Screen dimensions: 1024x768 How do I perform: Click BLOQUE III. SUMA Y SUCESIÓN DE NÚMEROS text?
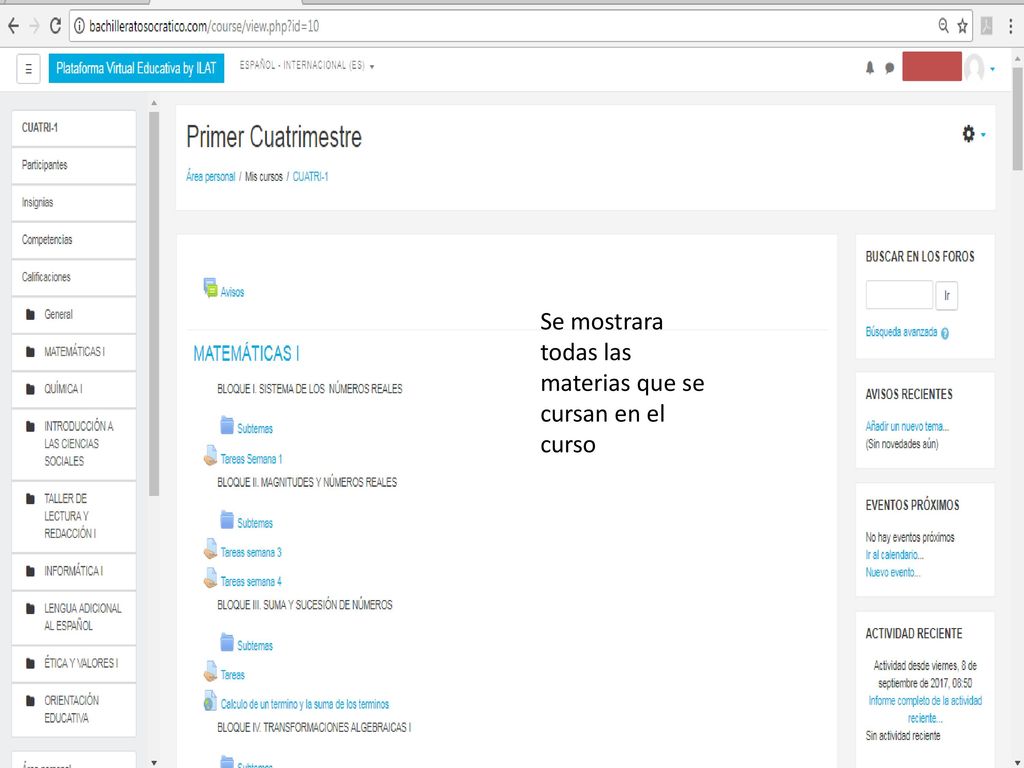pos(305,605)
